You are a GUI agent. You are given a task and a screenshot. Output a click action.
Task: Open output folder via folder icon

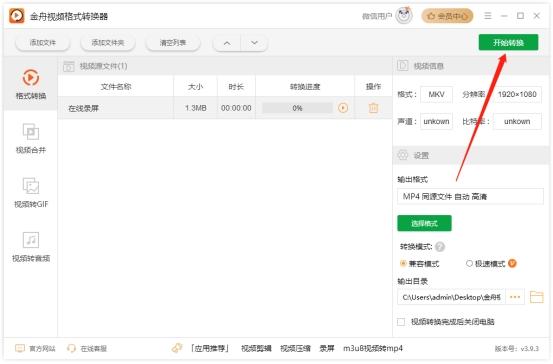click(536, 297)
